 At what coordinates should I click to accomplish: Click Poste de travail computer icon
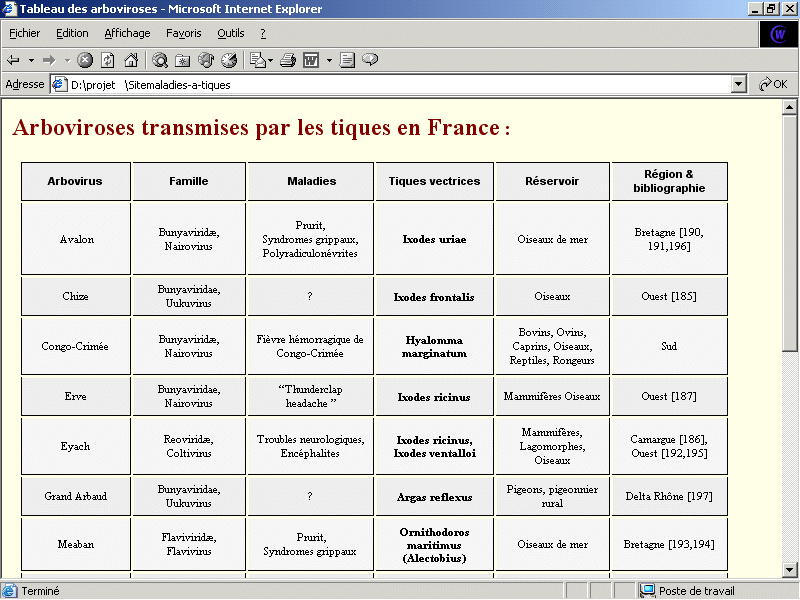[x=647, y=591]
